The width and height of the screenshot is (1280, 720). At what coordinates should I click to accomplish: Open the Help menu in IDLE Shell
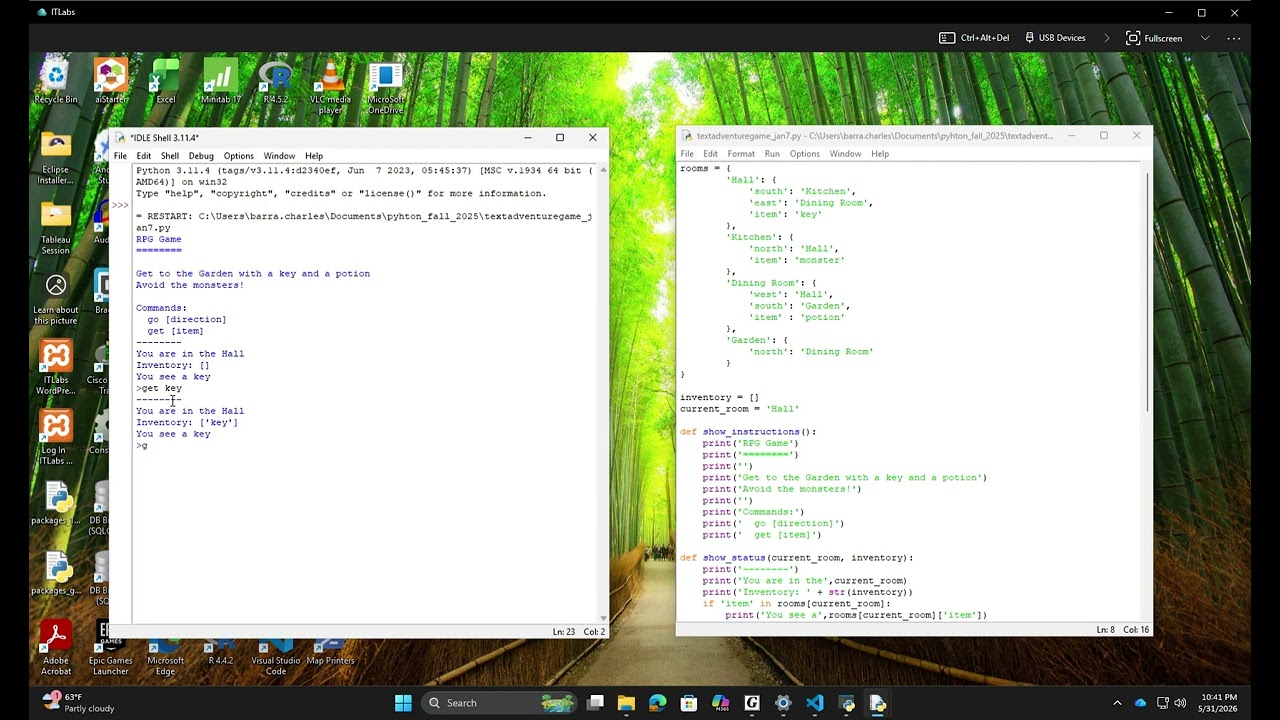[314, 156]
